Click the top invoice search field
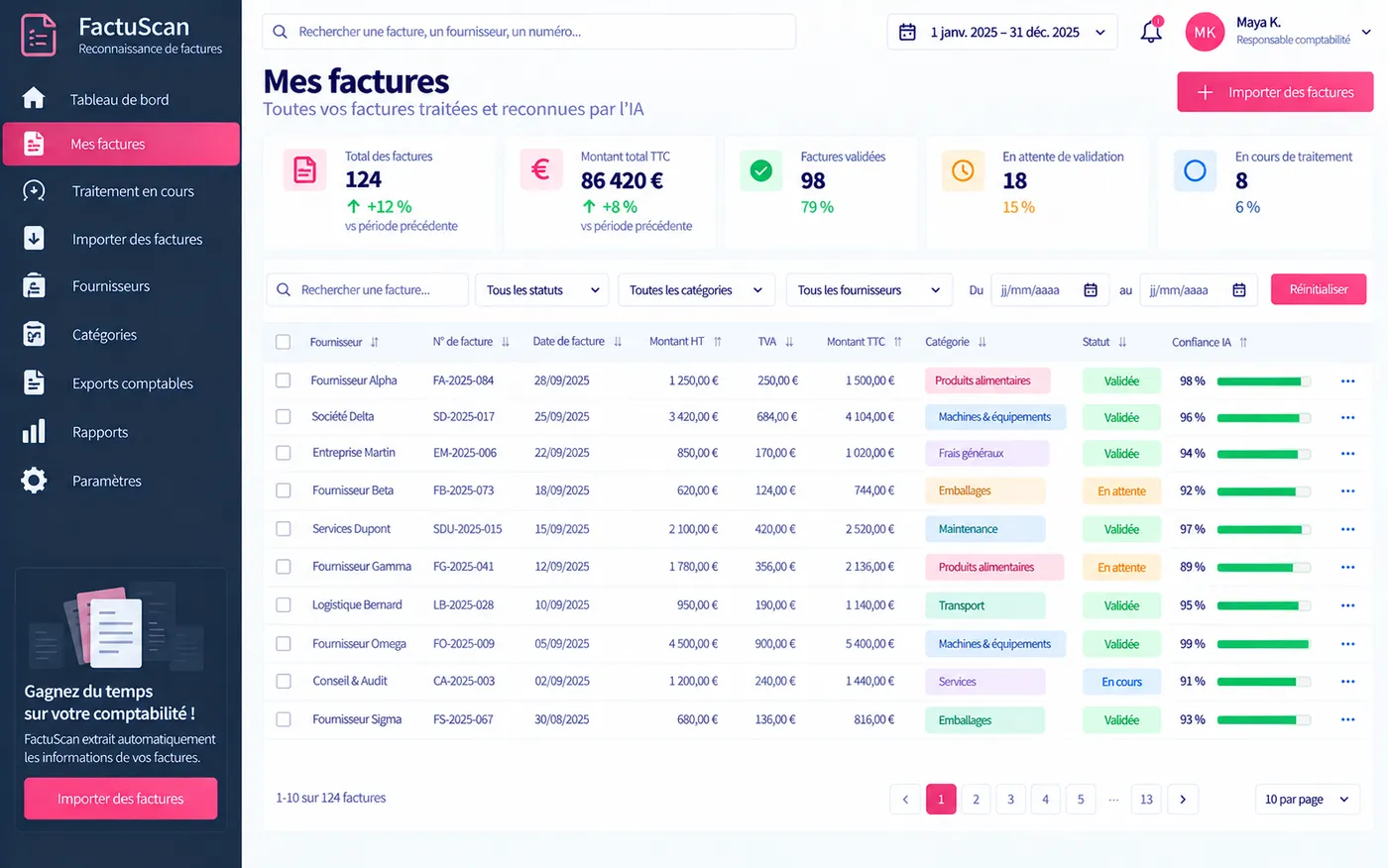This screenshot has width=1388, height=868. click(x=529, y=32)
